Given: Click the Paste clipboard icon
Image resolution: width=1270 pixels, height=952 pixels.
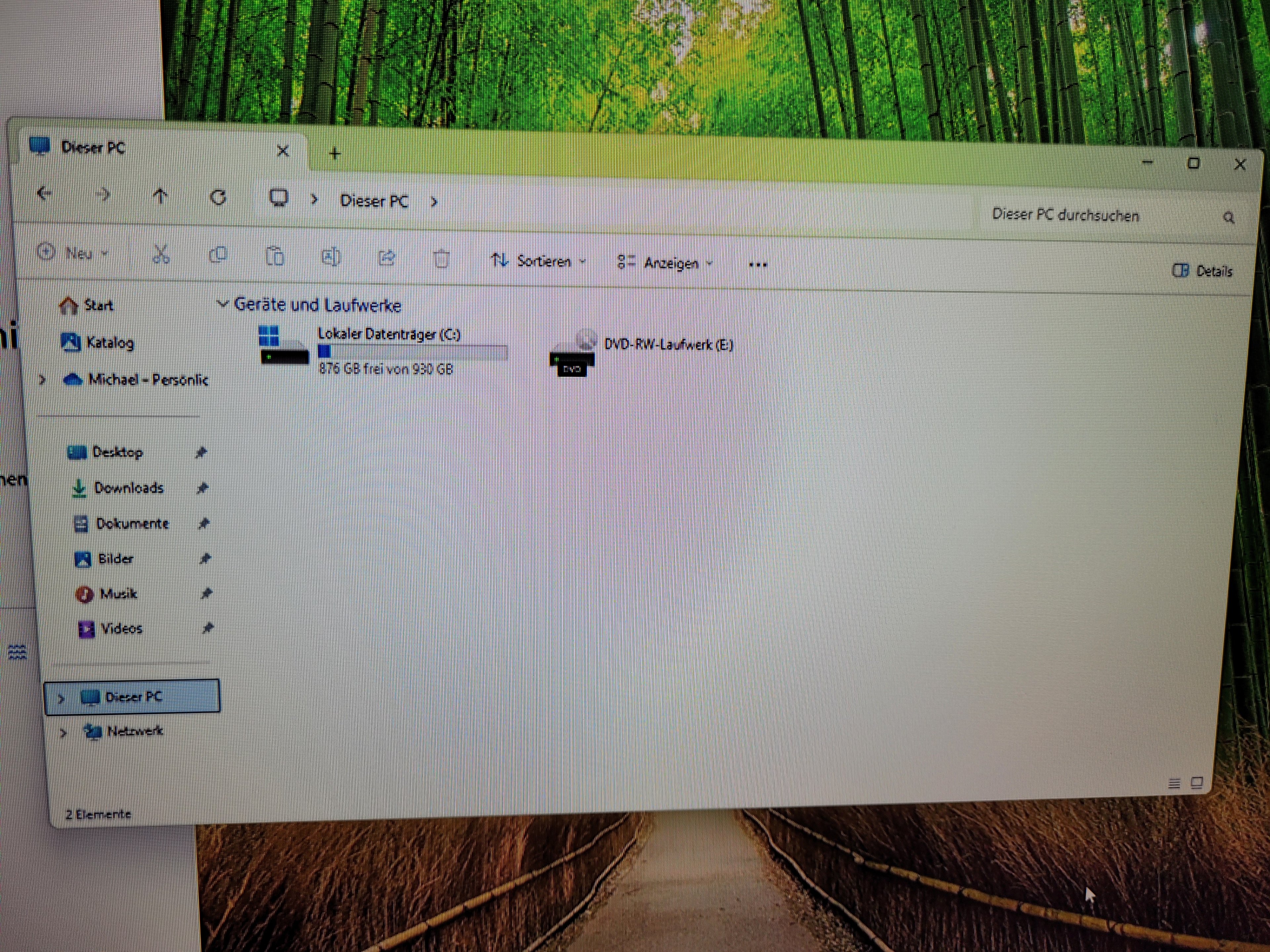Looking at the screenshot, I should click(275, 256).
